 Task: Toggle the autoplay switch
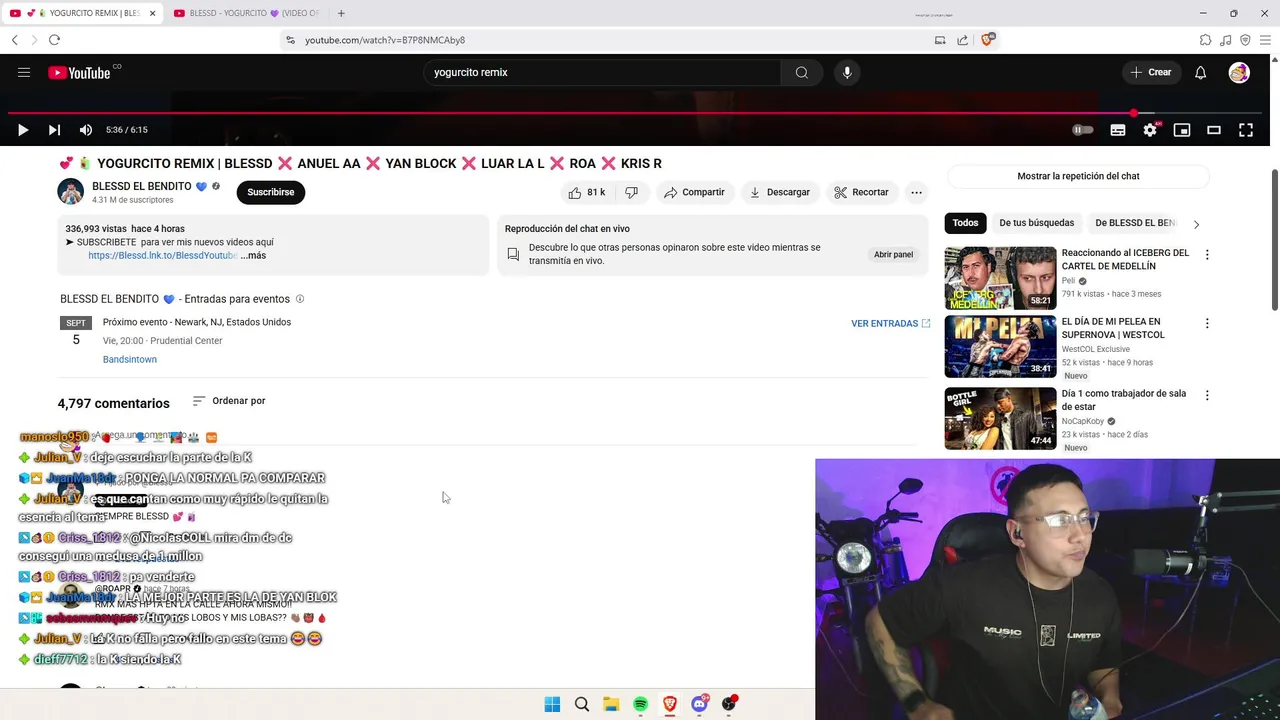[x=1083, y=130]
